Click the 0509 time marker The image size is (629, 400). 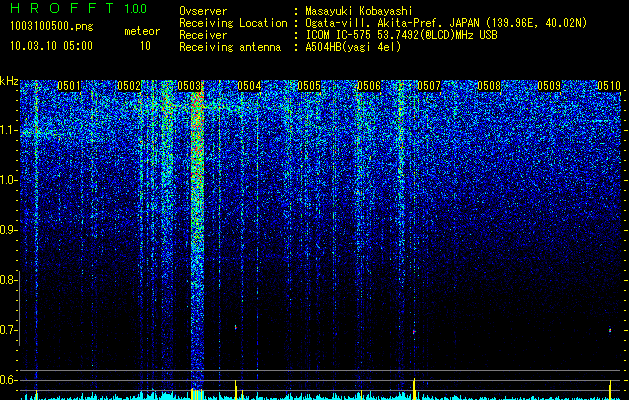[549, 86]
